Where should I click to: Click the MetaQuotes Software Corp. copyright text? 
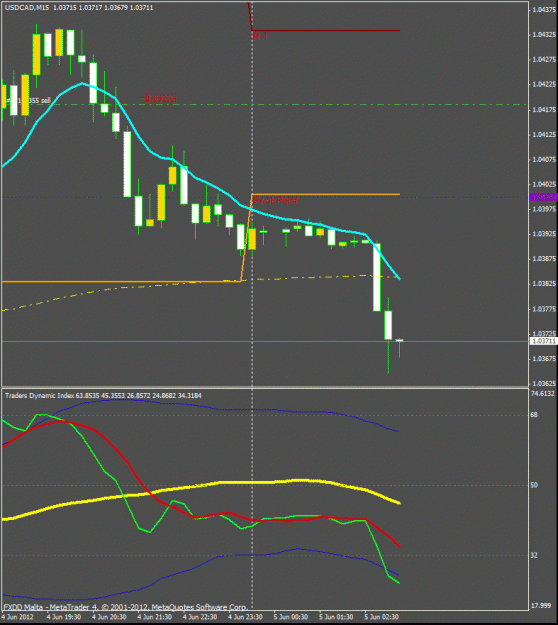200,607
